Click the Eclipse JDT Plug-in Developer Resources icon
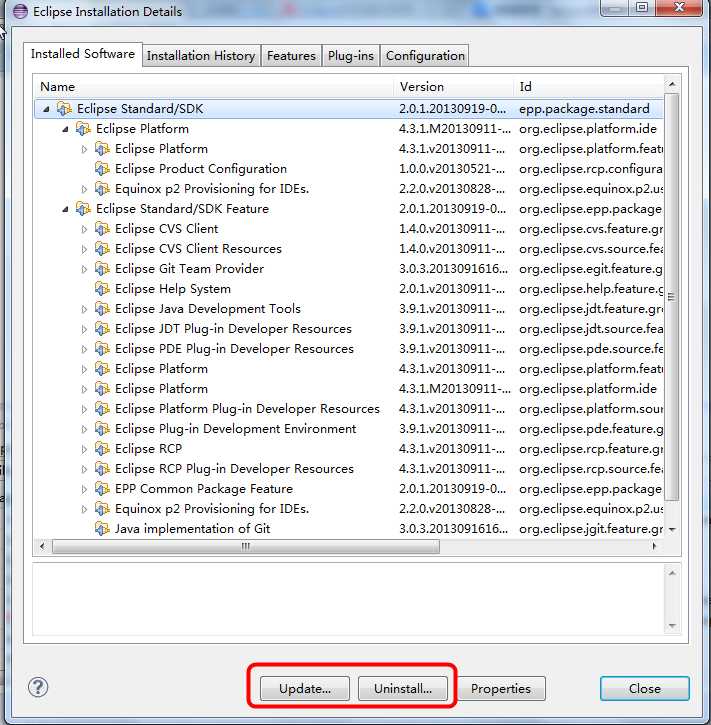 (x=102, y=329)
